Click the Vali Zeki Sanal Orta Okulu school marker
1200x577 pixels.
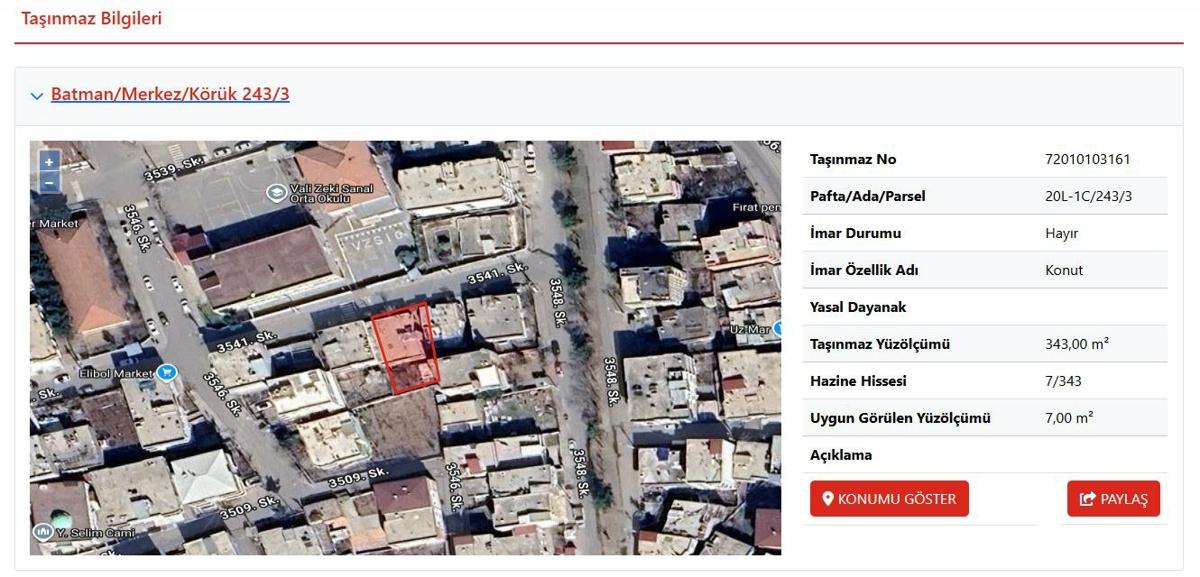coord(275,192)
